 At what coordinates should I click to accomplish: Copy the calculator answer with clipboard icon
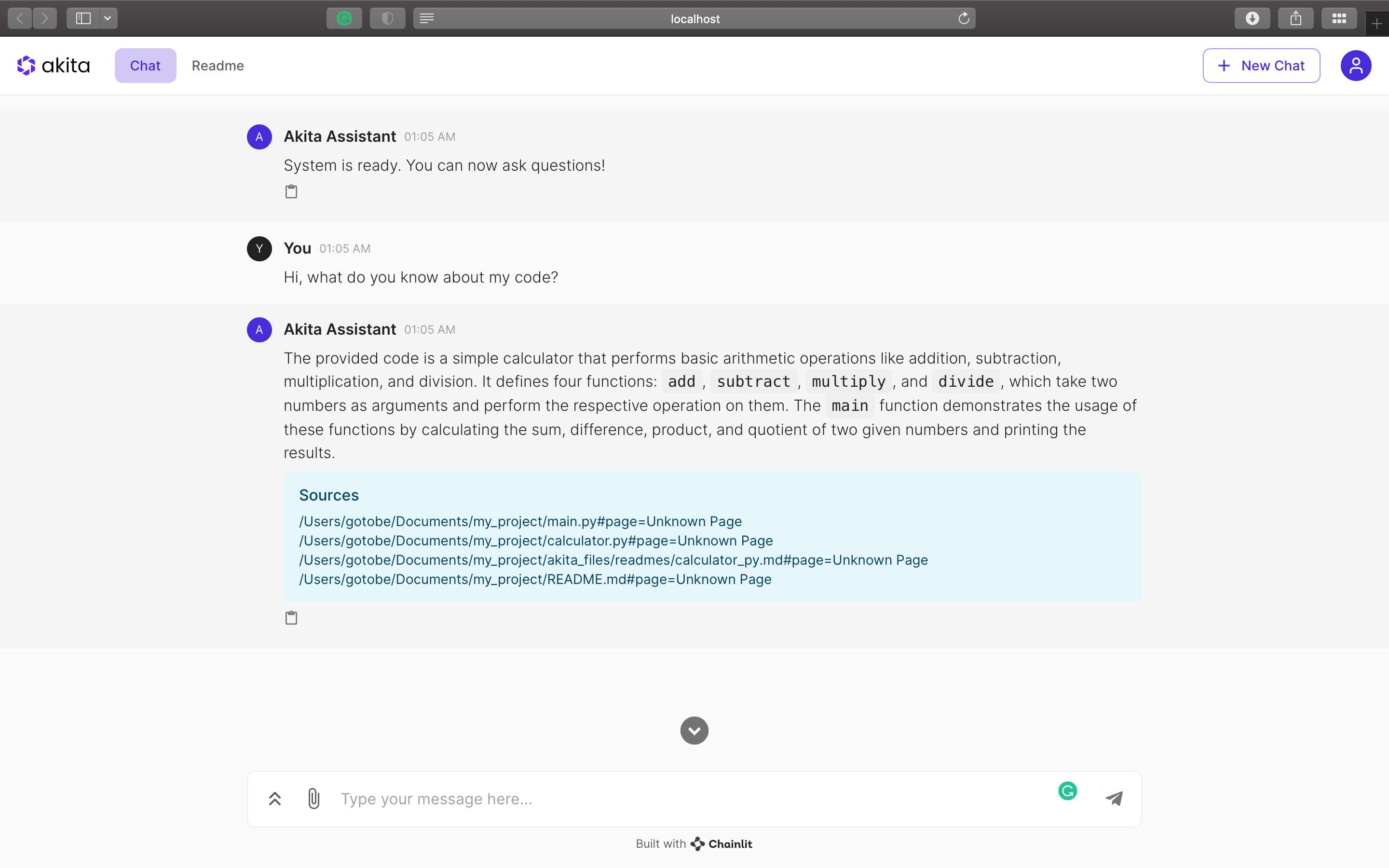pyautogui.click(x=291, y=618)
